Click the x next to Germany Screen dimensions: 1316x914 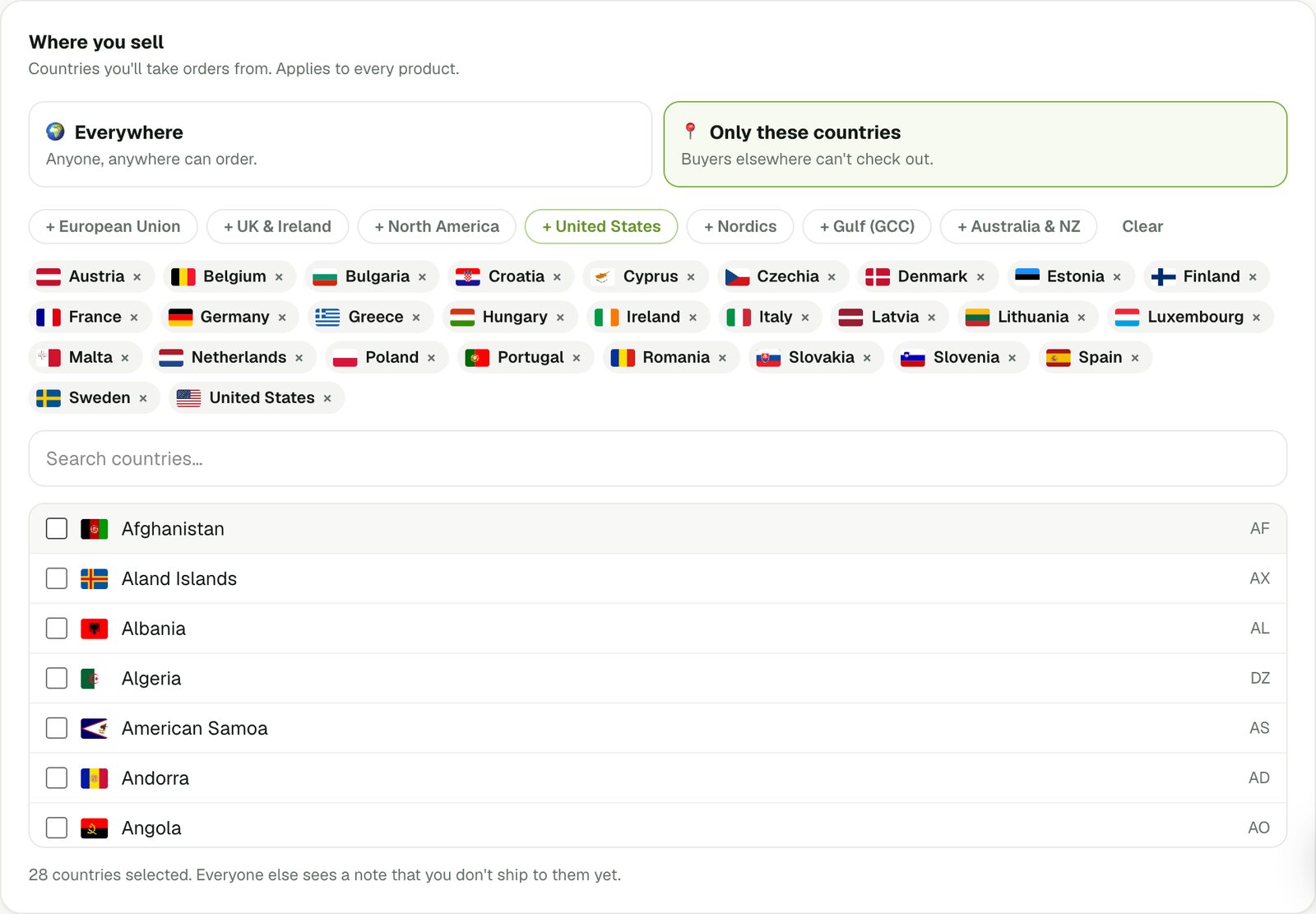(282, 318)
